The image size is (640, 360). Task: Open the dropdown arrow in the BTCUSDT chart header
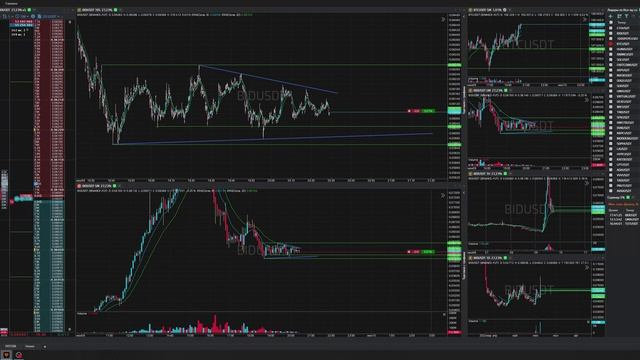(510, 10)
